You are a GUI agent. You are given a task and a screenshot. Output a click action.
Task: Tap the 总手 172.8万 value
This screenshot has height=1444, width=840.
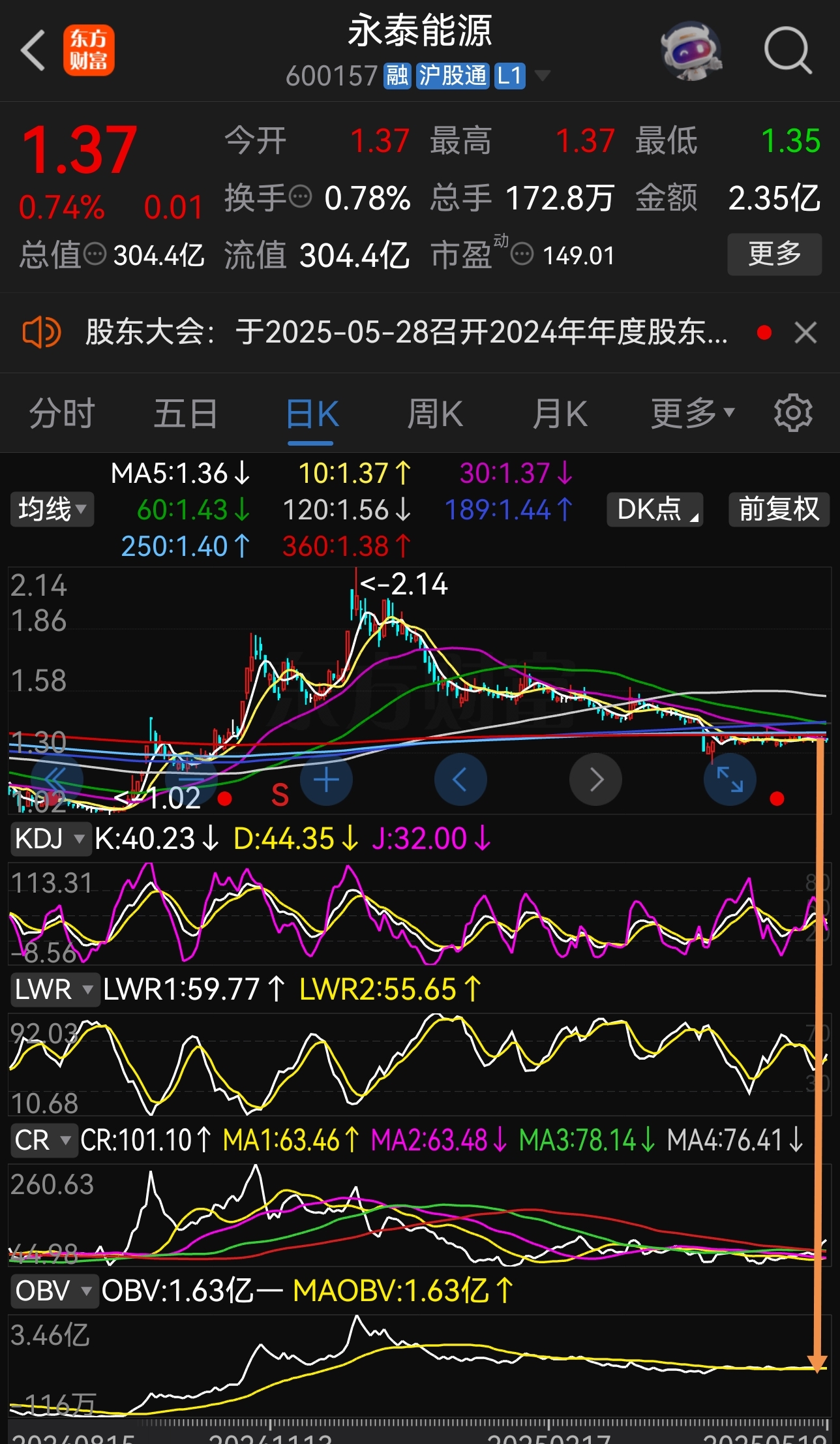click(x=560, y=198)
